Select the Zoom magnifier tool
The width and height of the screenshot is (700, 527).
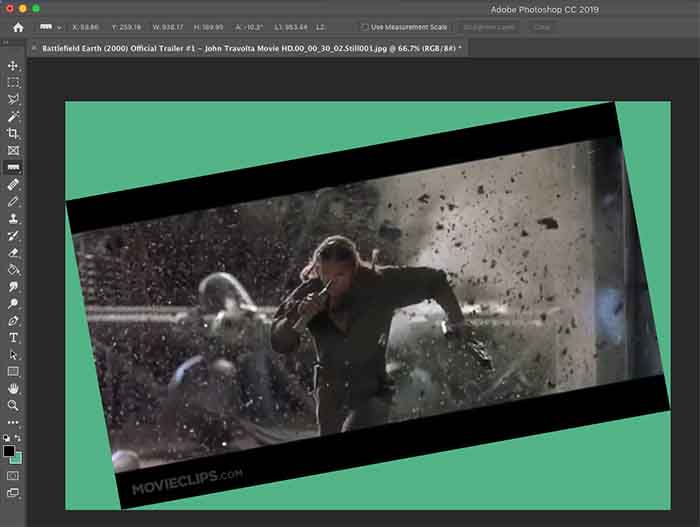pos(13,405)
